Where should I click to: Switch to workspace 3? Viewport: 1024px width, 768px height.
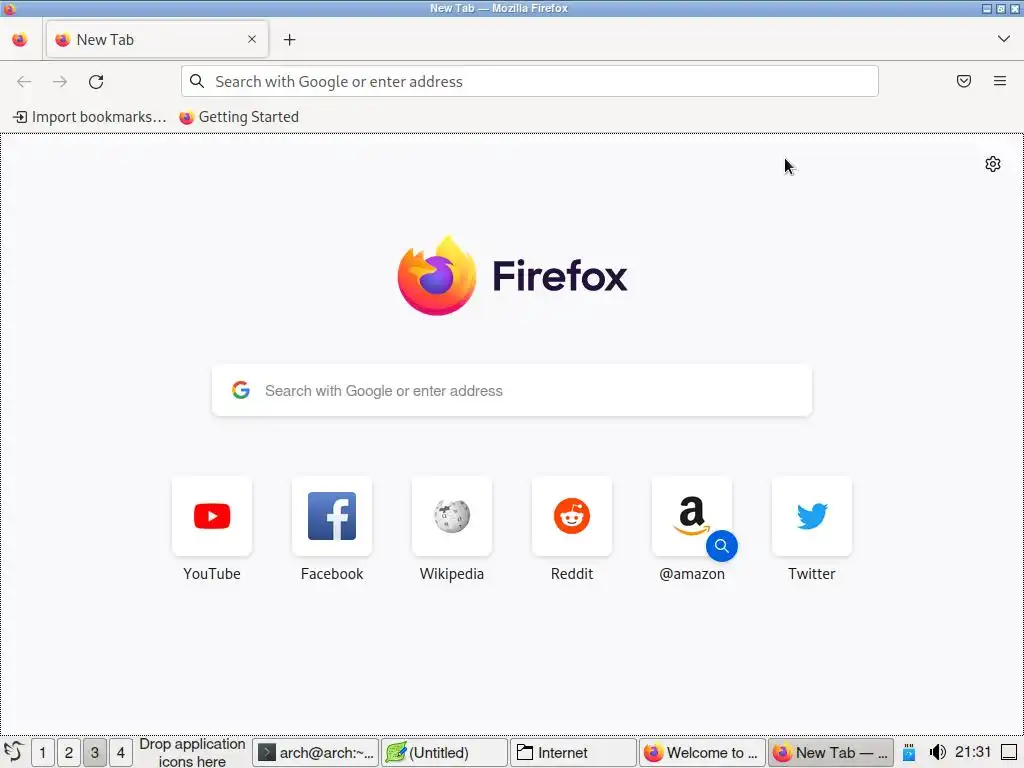tap(95, 753)
